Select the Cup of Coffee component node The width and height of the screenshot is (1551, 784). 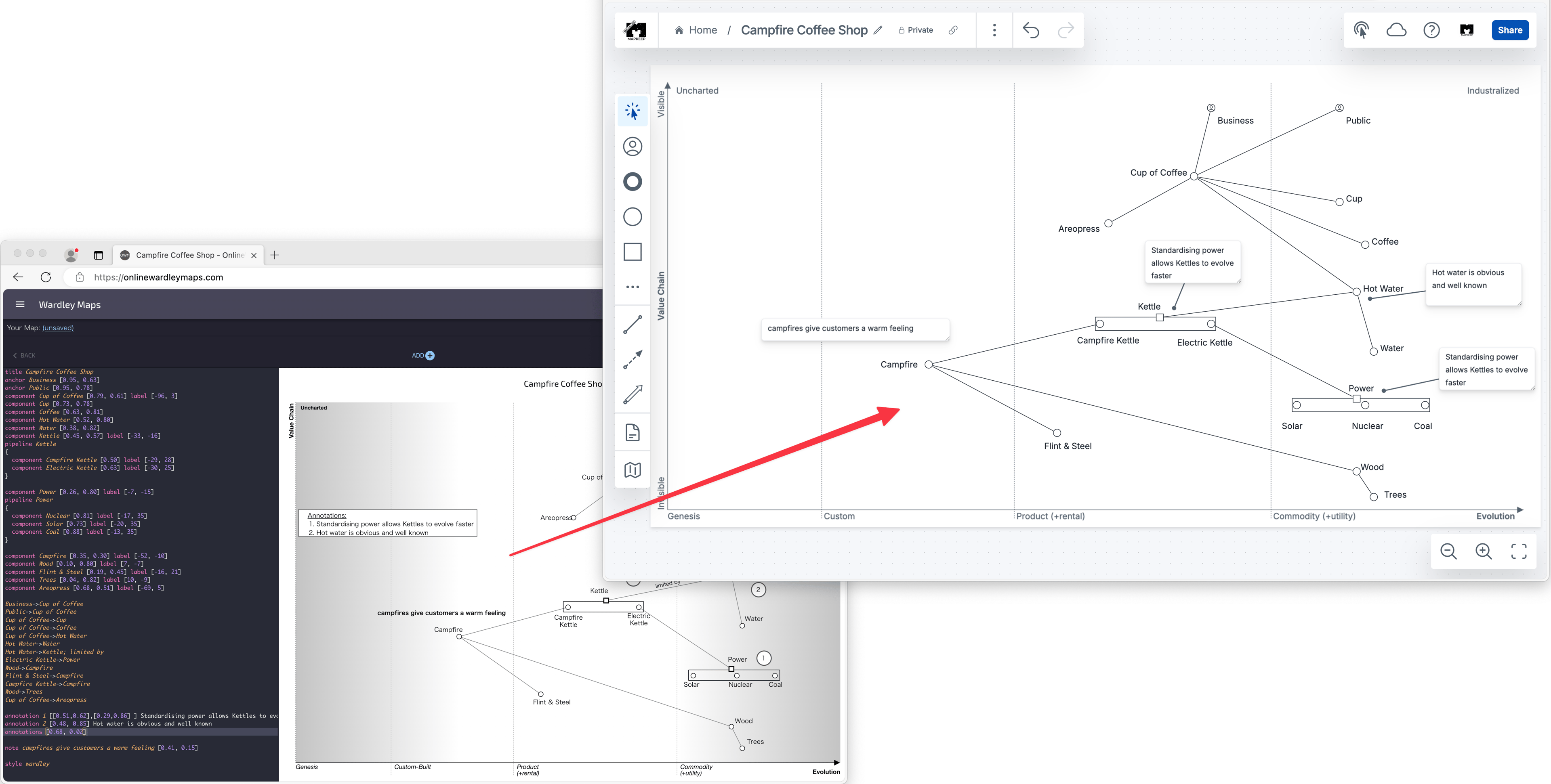[x=1194, y=176]
